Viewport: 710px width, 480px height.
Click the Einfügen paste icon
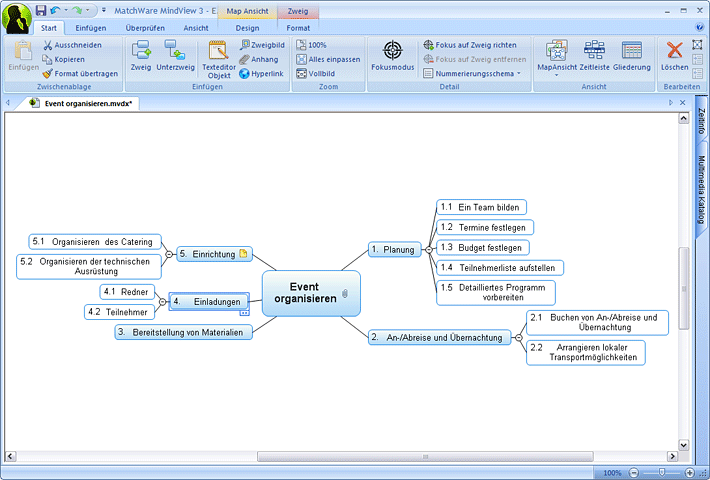pos(23,51)
